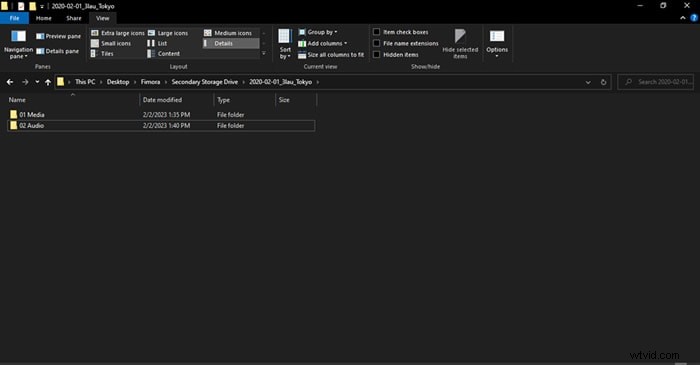The width and height of the screenshot is (700, 365).
Task: Toggle the Details pane
Action: (x=58, y=51)
